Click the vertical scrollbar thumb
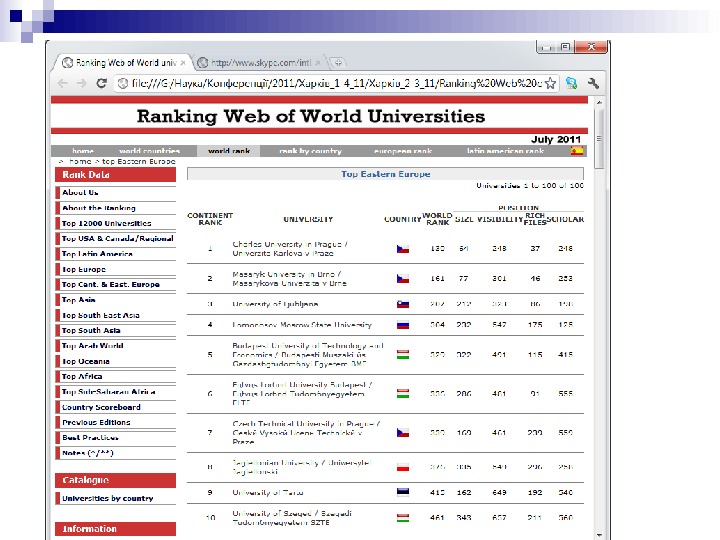 point(599,139)
